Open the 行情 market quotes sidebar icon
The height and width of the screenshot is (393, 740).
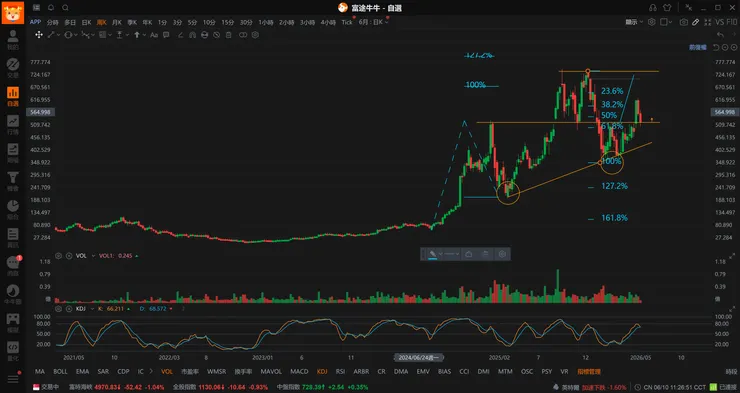(x=13, y=125)
